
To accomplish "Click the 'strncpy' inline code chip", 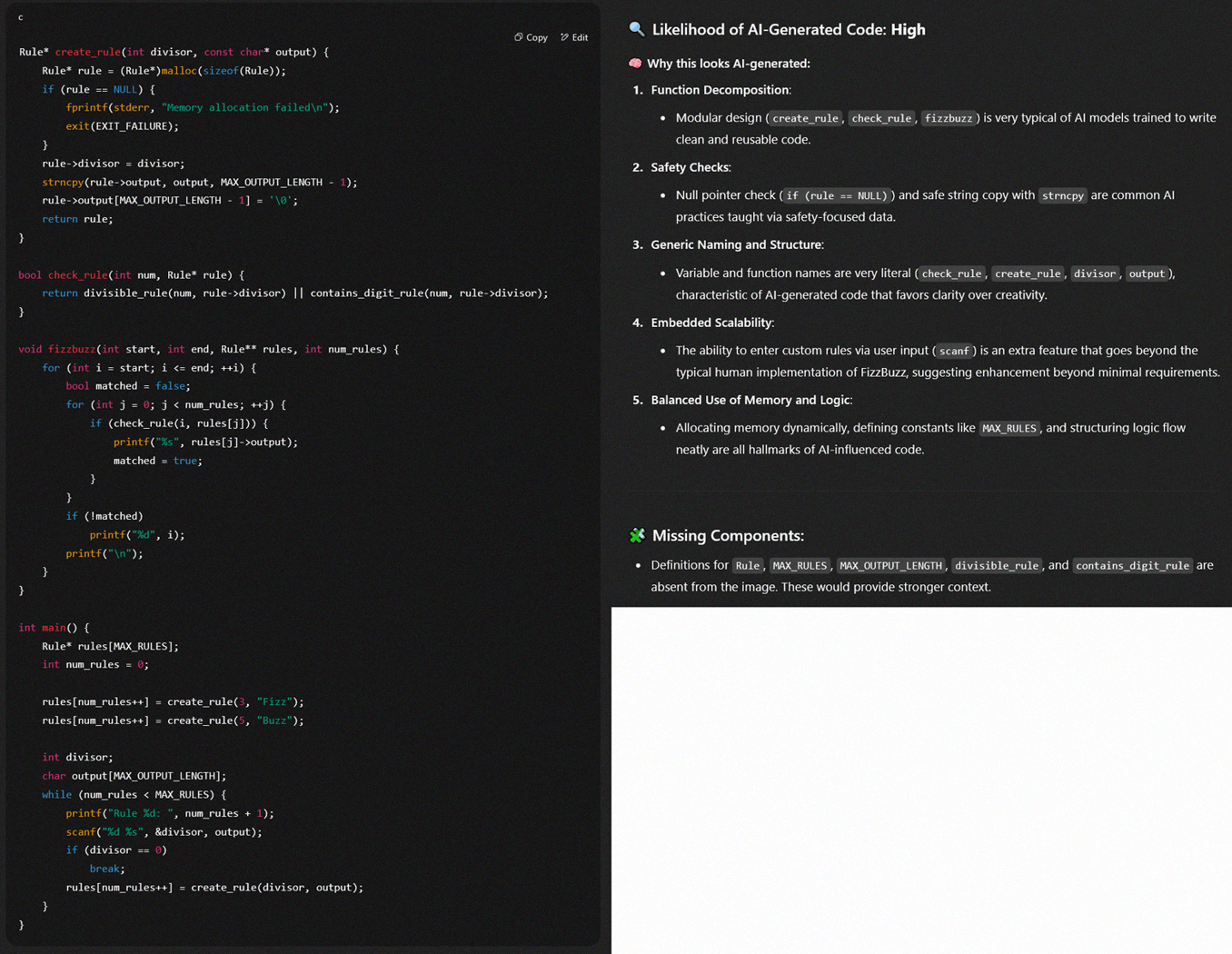I will (1062, 195).
